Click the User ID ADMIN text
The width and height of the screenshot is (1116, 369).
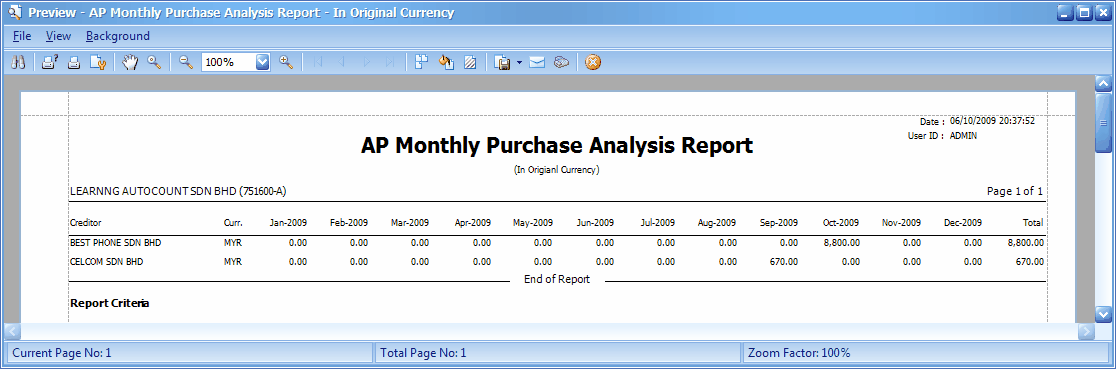click(x=942, y=135)
